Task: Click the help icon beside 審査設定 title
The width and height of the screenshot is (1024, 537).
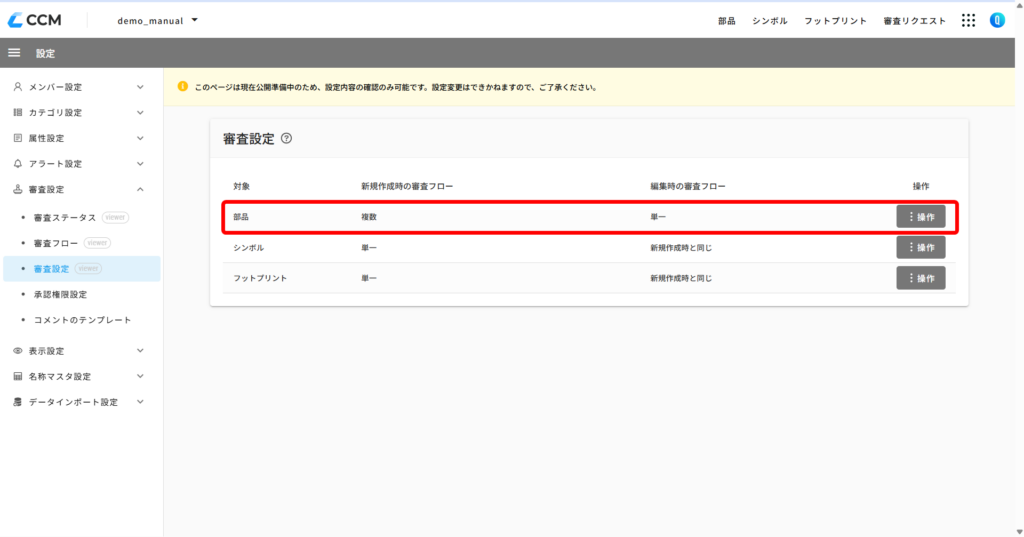Action: pyautogui.click(x=286, y=138)
